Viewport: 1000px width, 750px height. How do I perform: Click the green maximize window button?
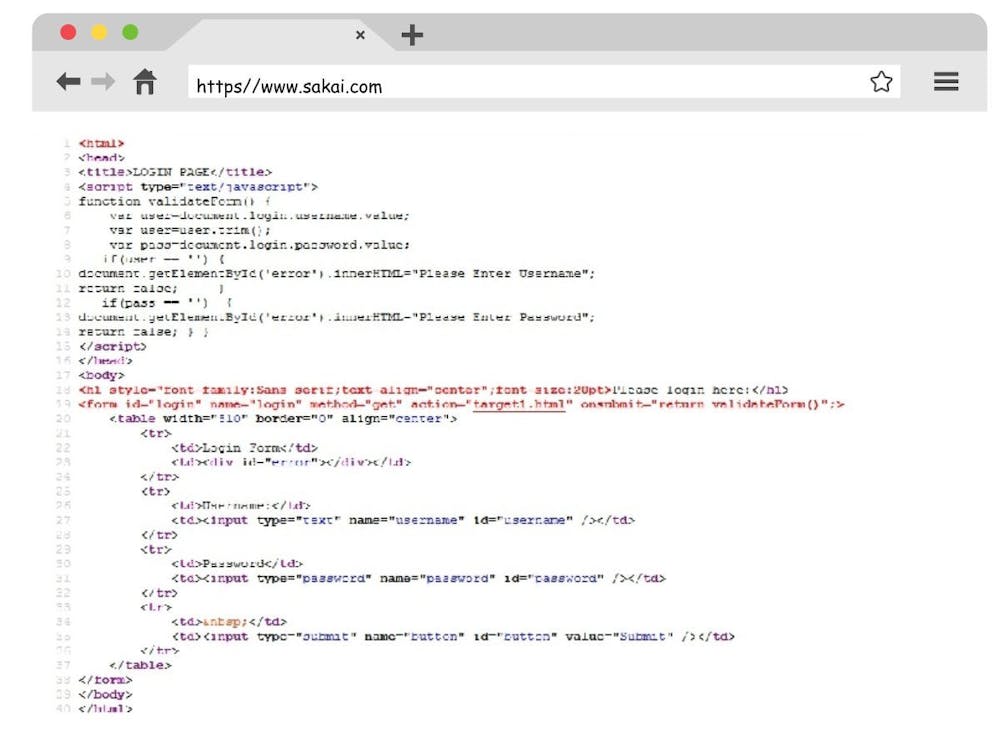pyautogui.click(x=130, y=32)
